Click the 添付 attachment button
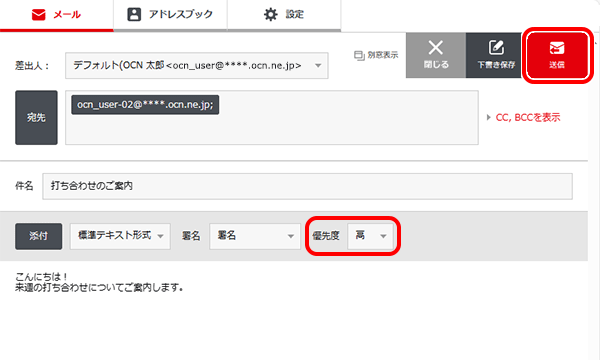Screen dimensions: 600x360 [39, 236]
